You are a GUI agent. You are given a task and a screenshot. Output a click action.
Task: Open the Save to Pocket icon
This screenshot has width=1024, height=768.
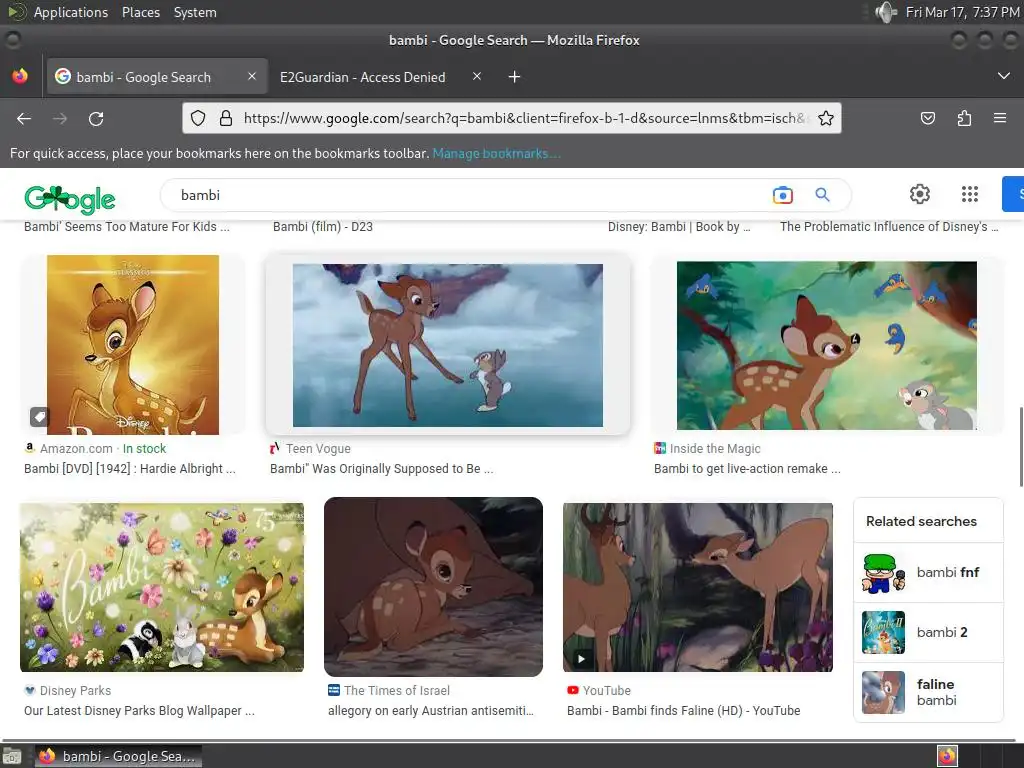pos(927,118)
